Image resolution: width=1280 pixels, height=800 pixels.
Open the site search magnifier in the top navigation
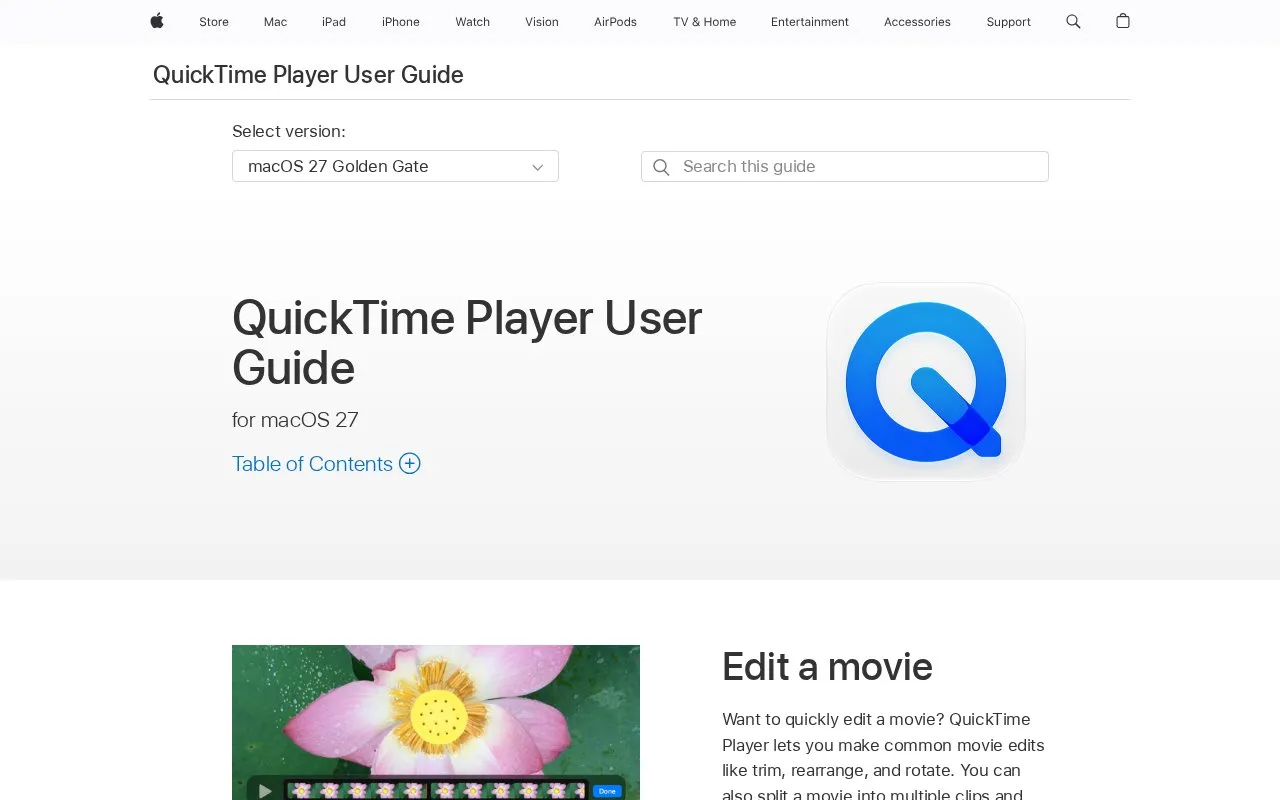pyautogui.click(x=1073, y=21)
